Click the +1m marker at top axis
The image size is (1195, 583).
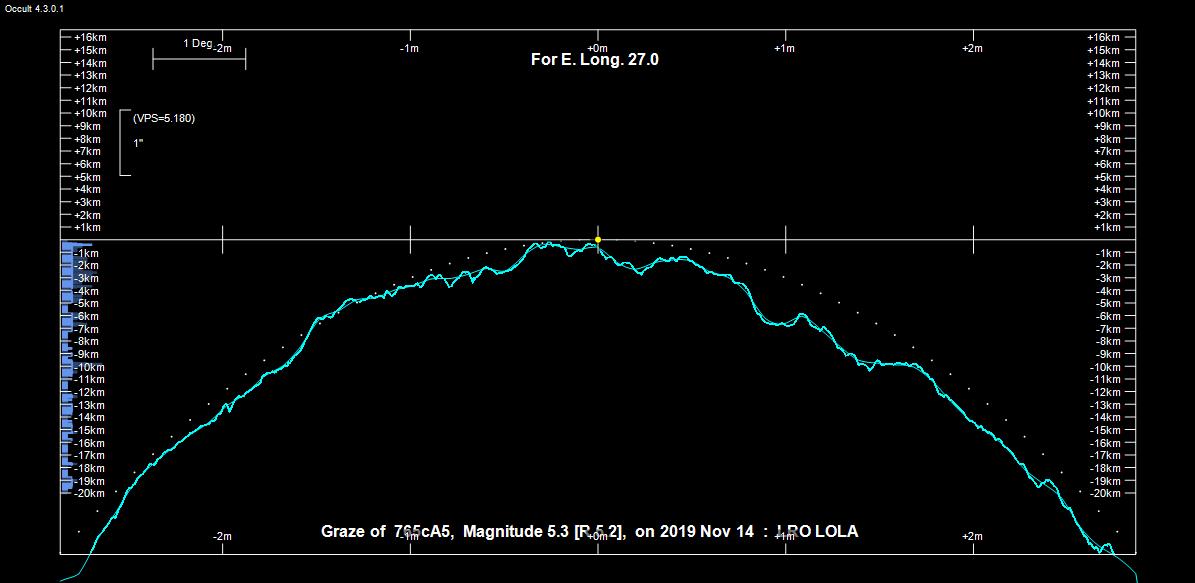pyautogui.click(x=784, y=48)
